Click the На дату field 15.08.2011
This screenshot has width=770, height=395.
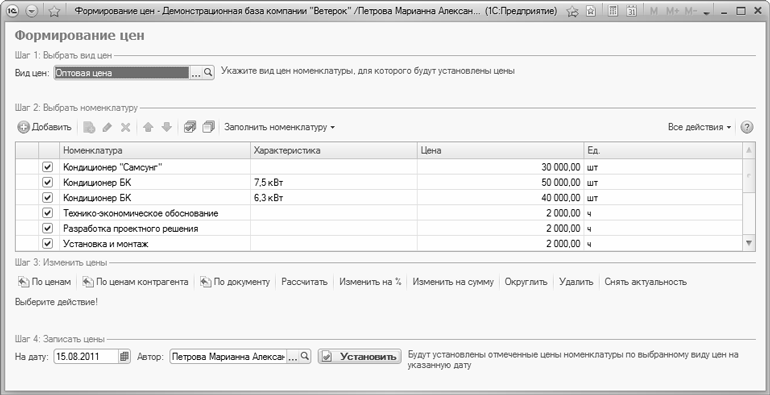(x=86, y=357)
